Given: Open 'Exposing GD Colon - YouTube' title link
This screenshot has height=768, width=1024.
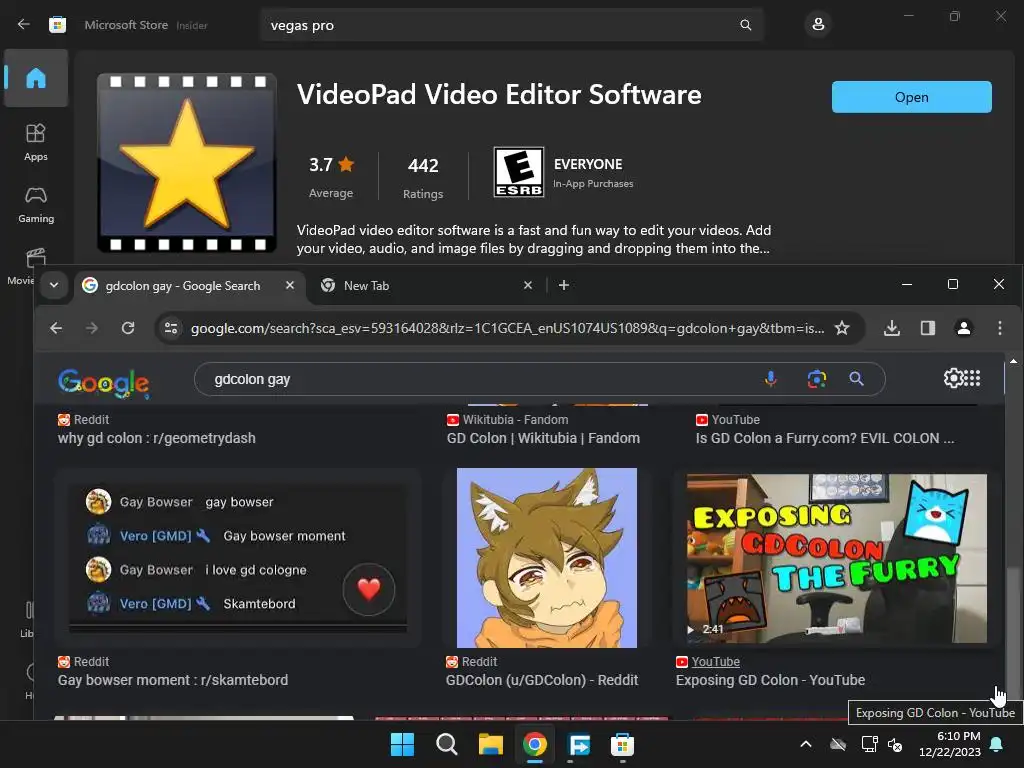Looking at the screenshot, I should (x=770, y=680).
